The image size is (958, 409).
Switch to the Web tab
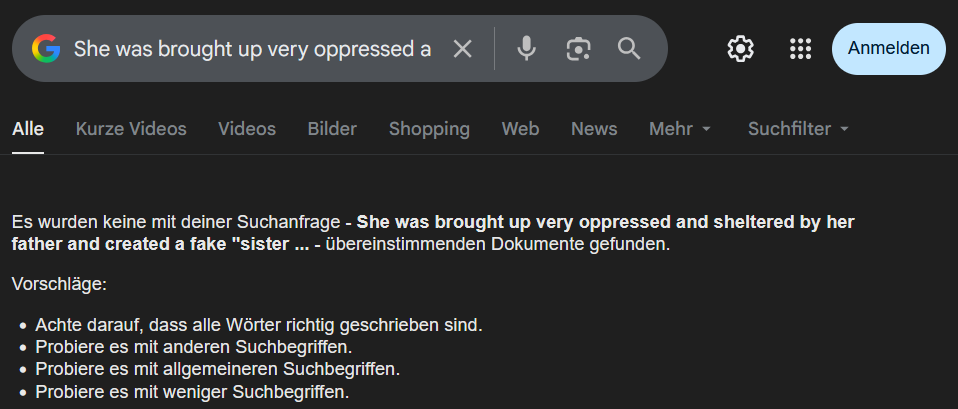[521, 129]
